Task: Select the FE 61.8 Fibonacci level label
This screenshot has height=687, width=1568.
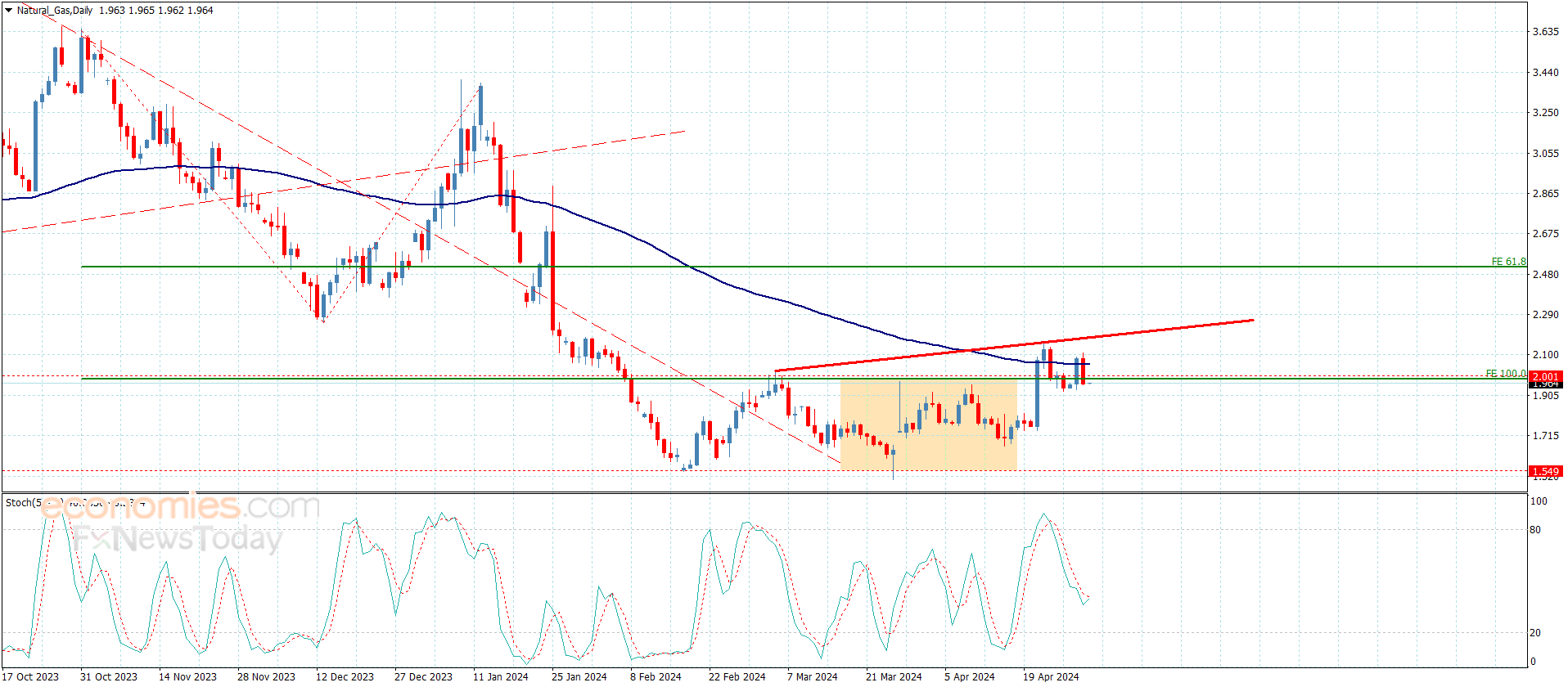Action: point(1508,262)
